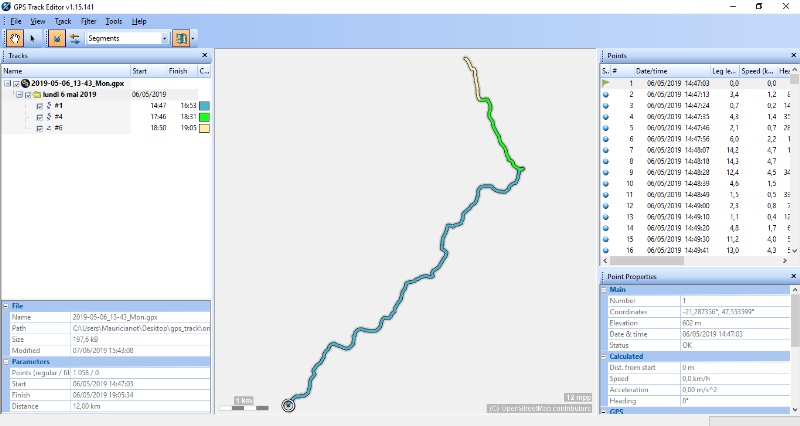Click the track start marker on the map
800x426 pixels.
[288, 405]
